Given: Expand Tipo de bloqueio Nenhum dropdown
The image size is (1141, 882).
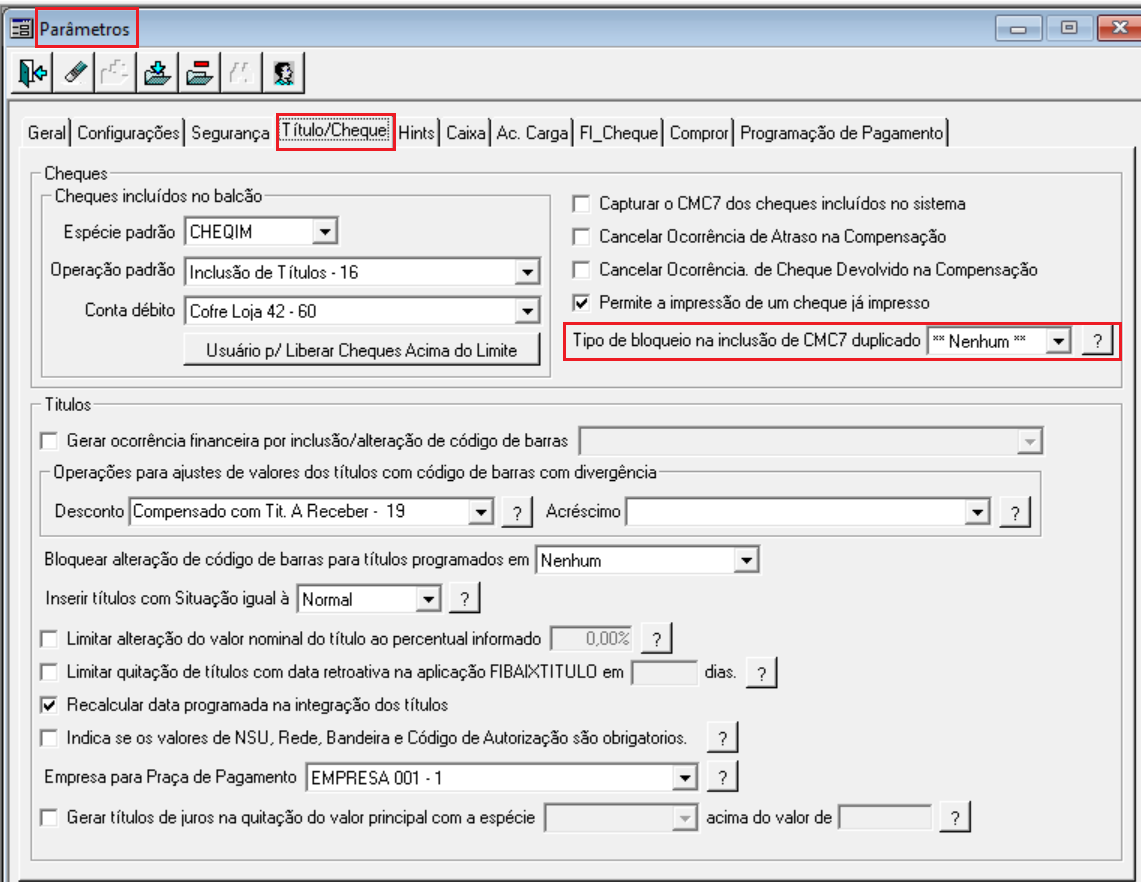Looking at the screenshot, I should [1058, 341].
